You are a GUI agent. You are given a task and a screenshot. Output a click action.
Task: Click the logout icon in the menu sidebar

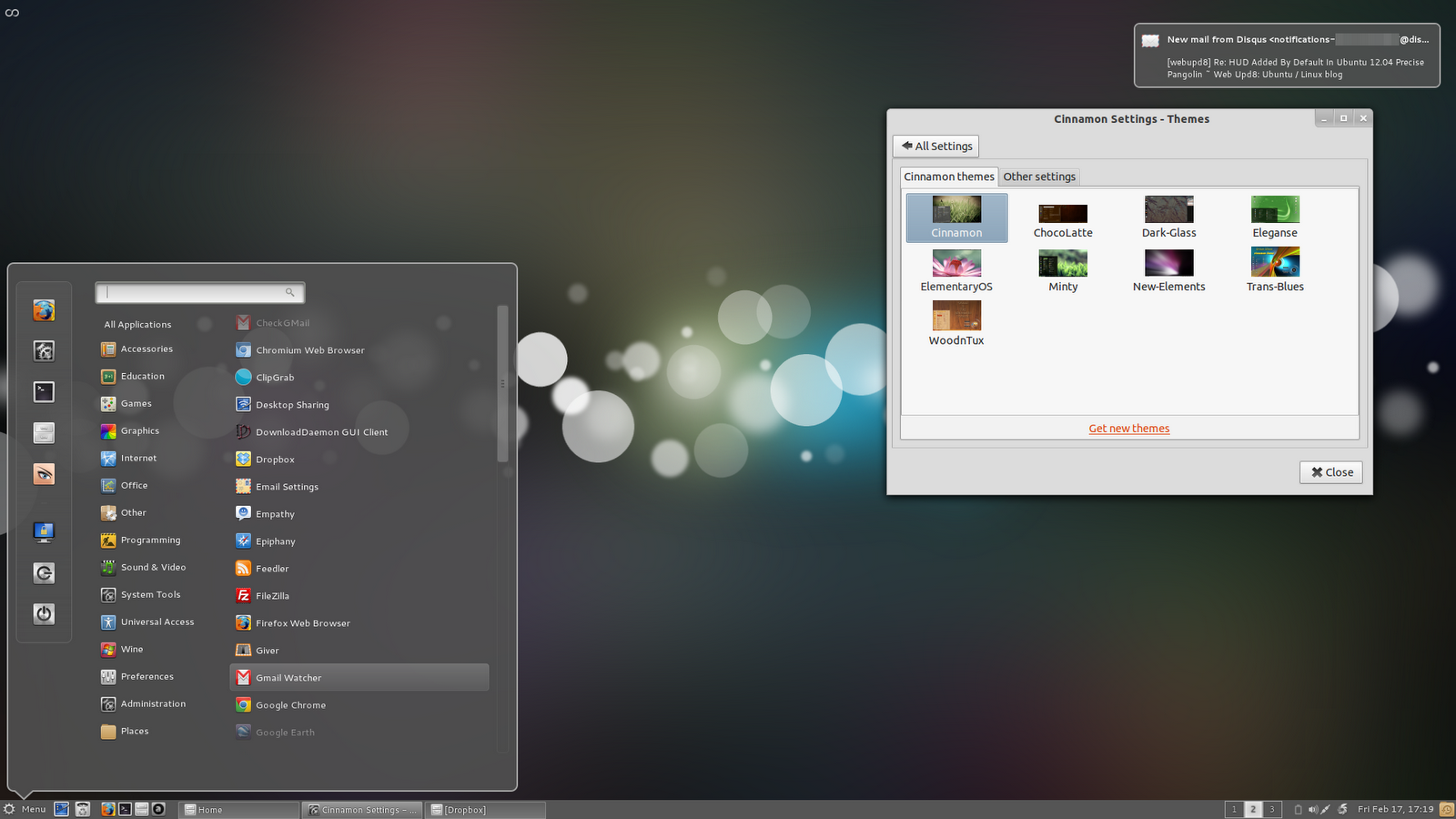(x=44, y=572)
